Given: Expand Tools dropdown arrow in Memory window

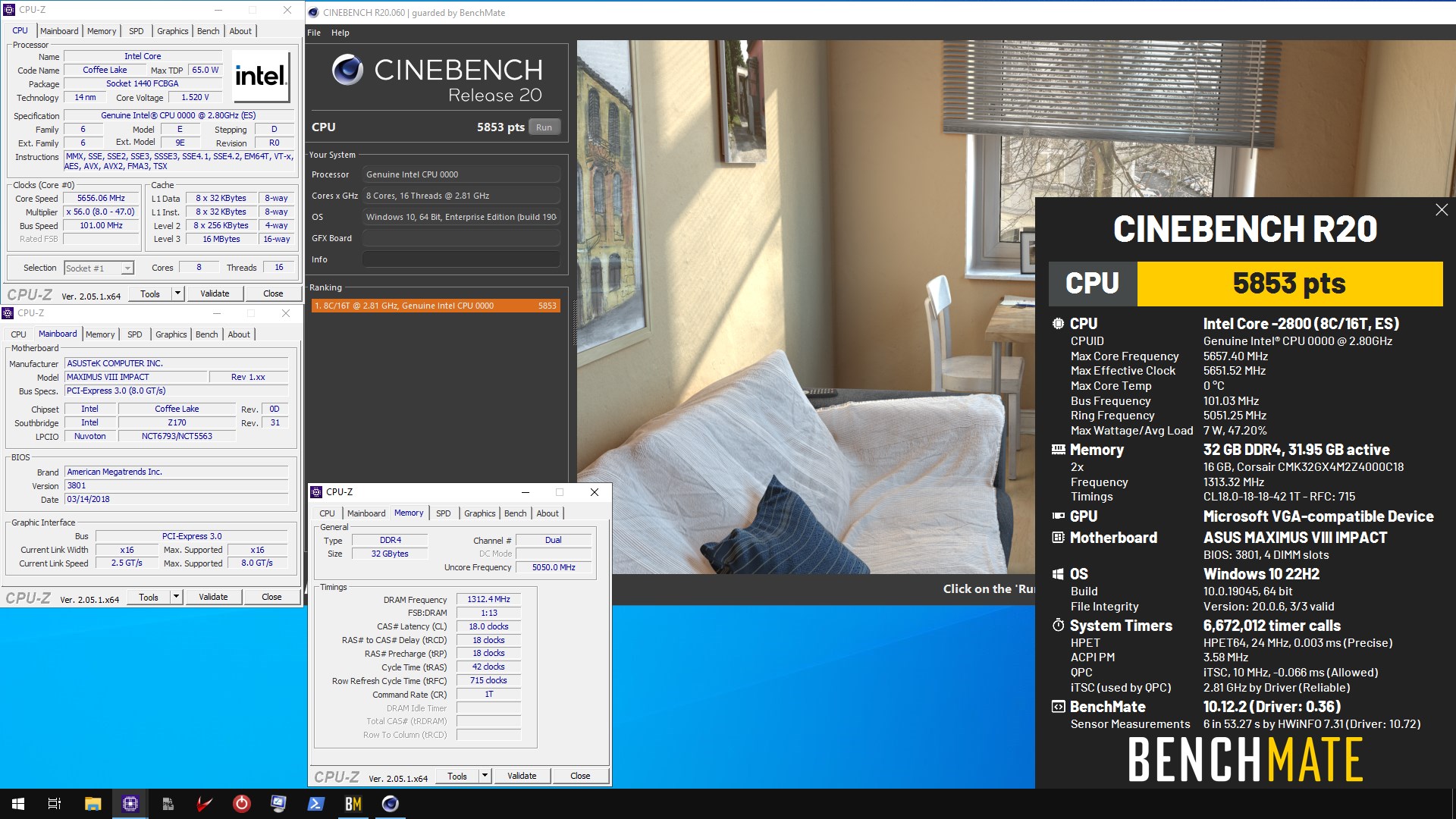Looking at the screenshot, I should tap(485, 776).
